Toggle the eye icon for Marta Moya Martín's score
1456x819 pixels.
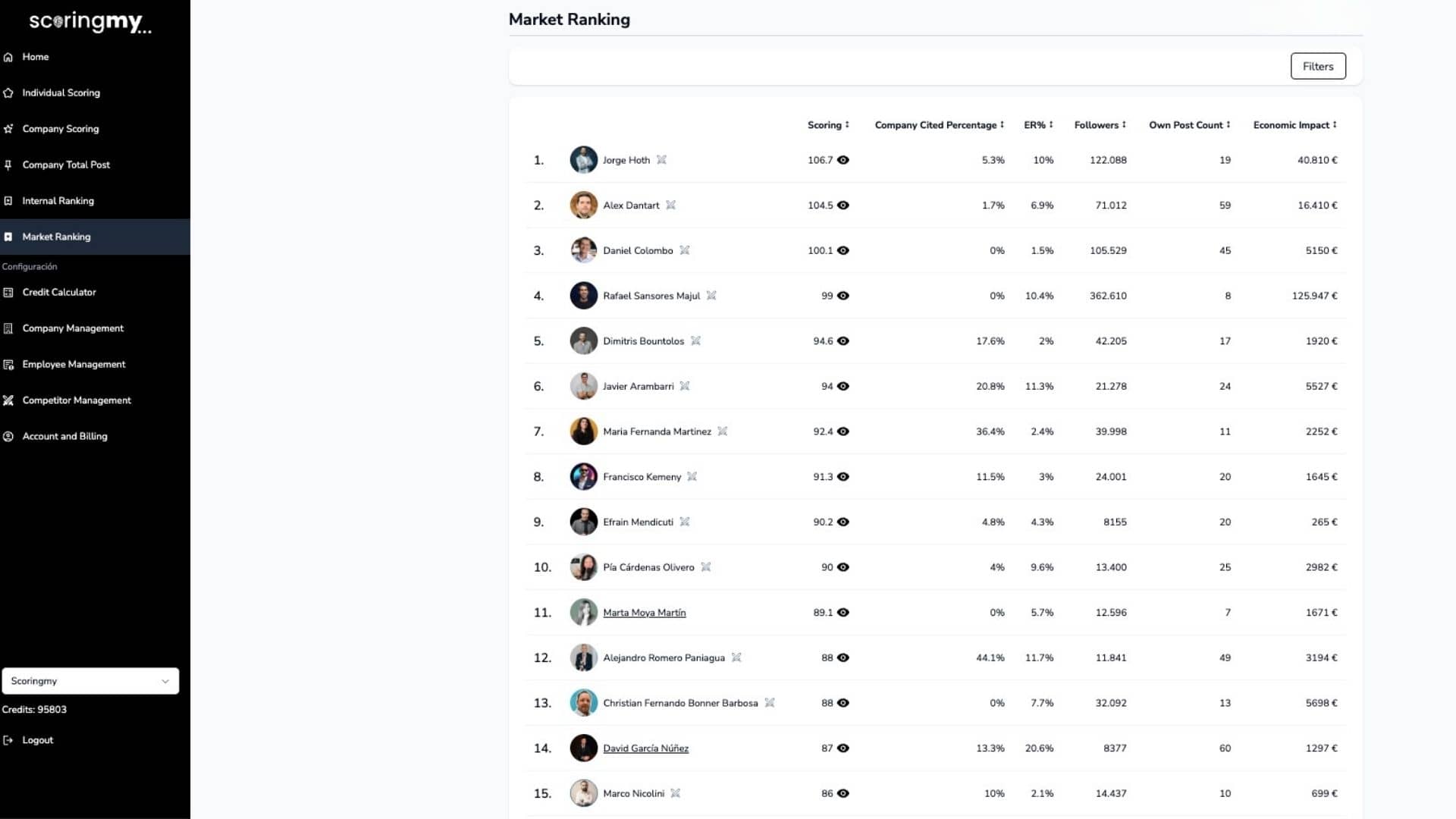(843, 613)
